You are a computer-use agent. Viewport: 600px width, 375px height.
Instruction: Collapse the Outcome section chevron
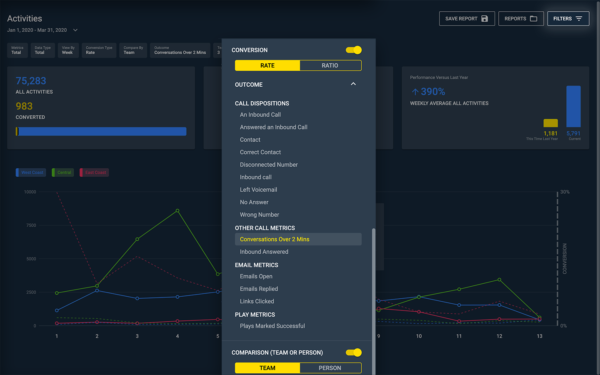pyautogui.click(x=353, y=84)
